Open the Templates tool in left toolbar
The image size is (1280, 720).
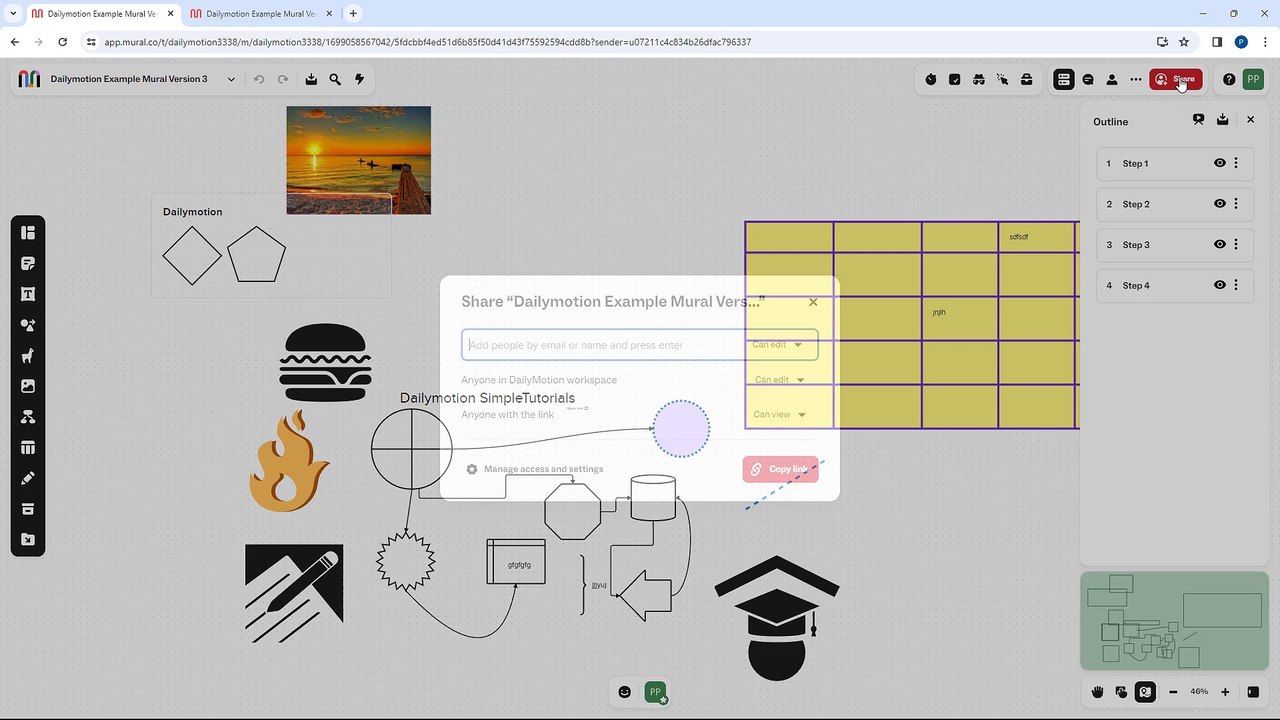point(28,233)
